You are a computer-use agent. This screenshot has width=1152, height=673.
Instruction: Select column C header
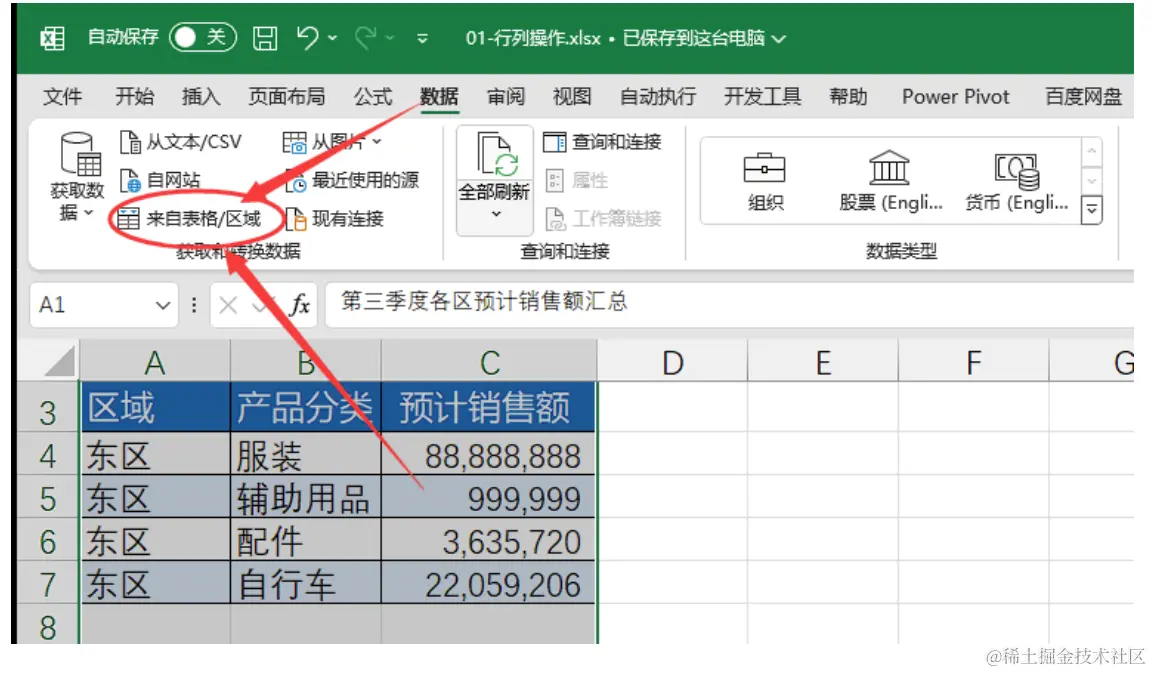489,361
